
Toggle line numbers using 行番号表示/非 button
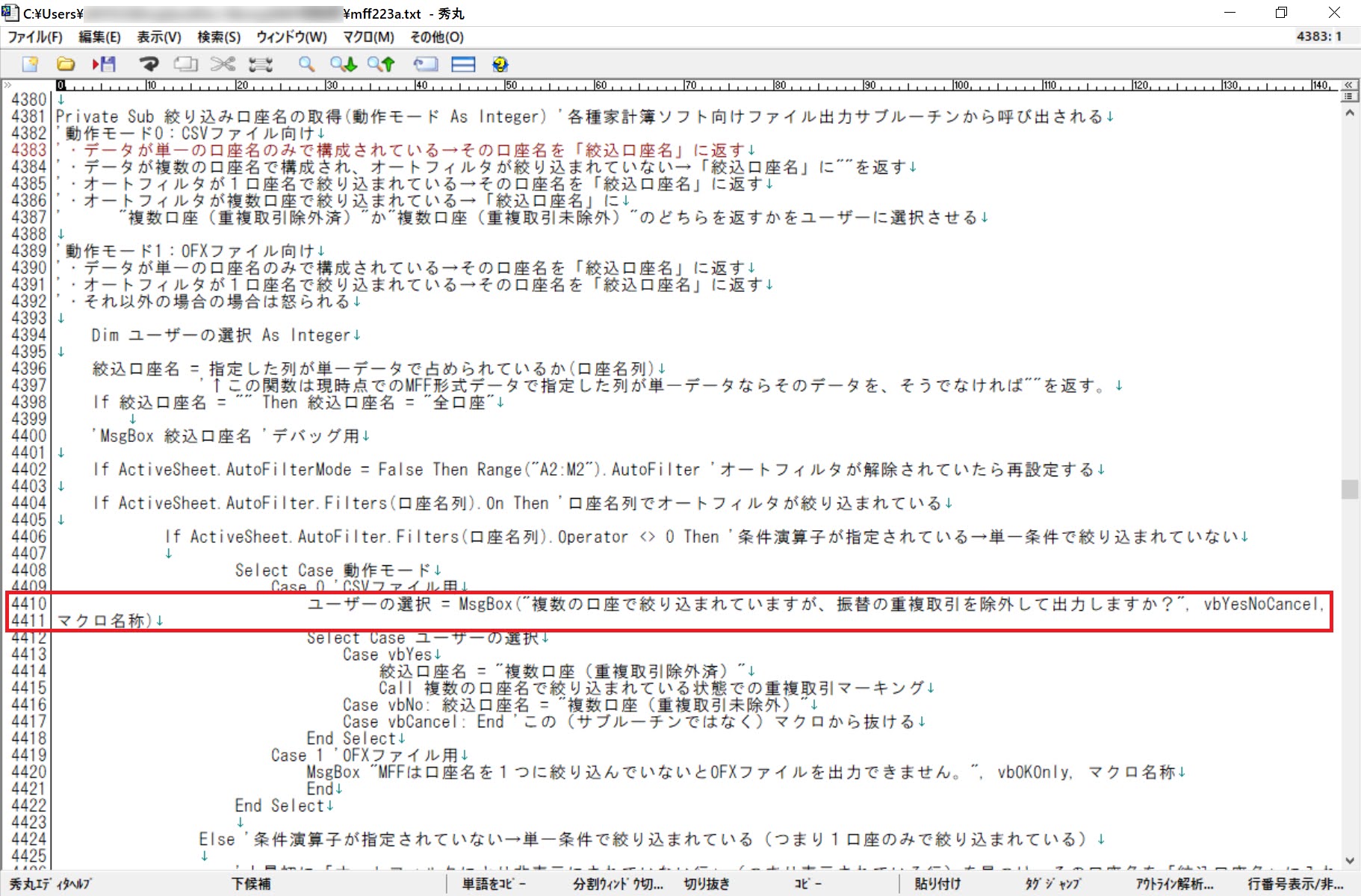coord(1292,884)
